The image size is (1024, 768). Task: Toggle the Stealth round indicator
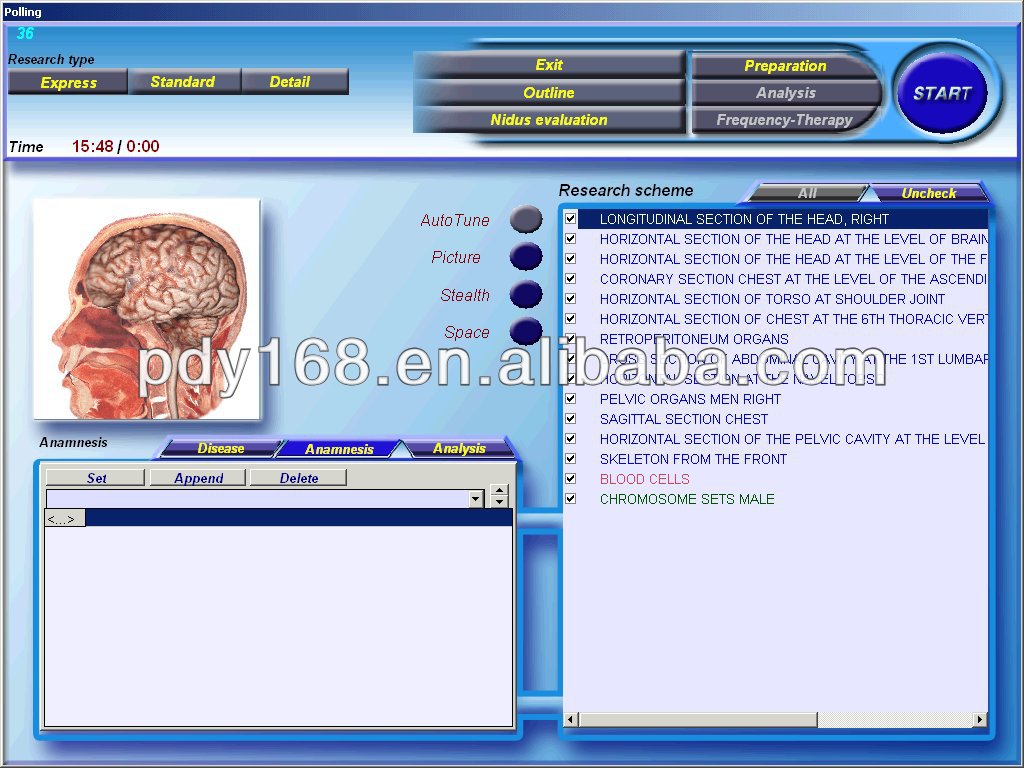pyautogui.click(x=526, y=295)
